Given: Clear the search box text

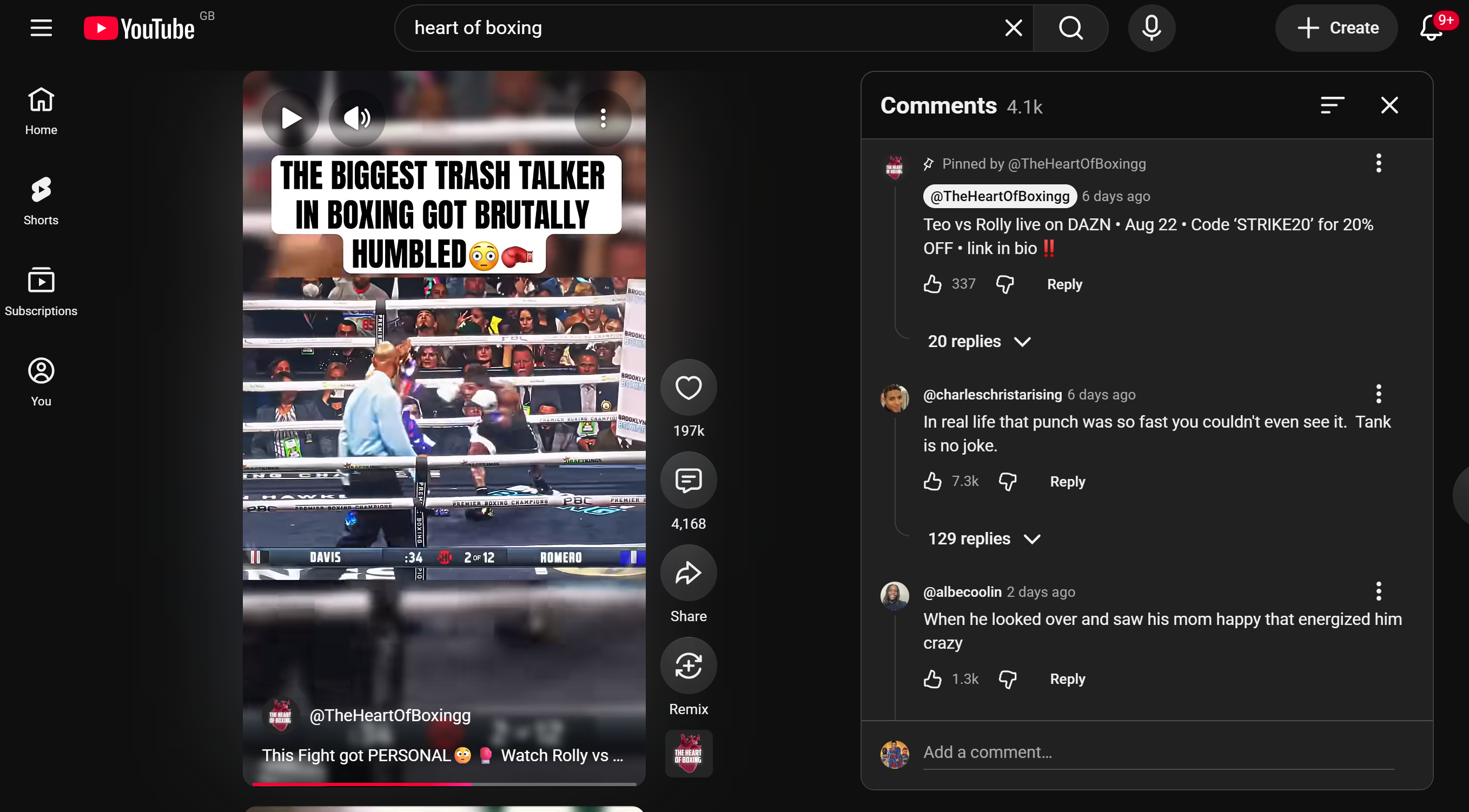Looking at the screenshot, I should [x=1013, y=28].
